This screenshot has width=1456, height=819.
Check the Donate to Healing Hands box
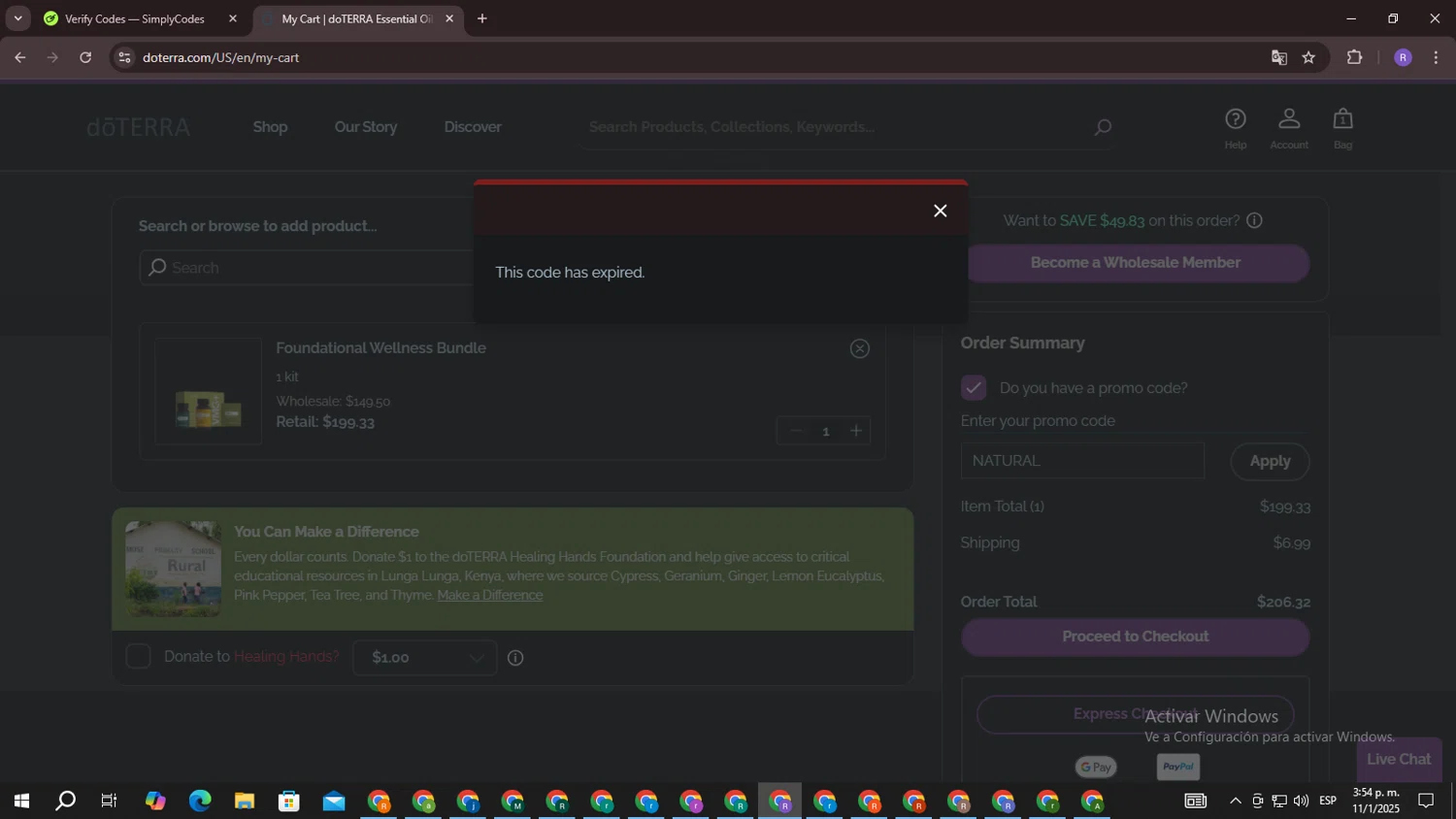139,657
